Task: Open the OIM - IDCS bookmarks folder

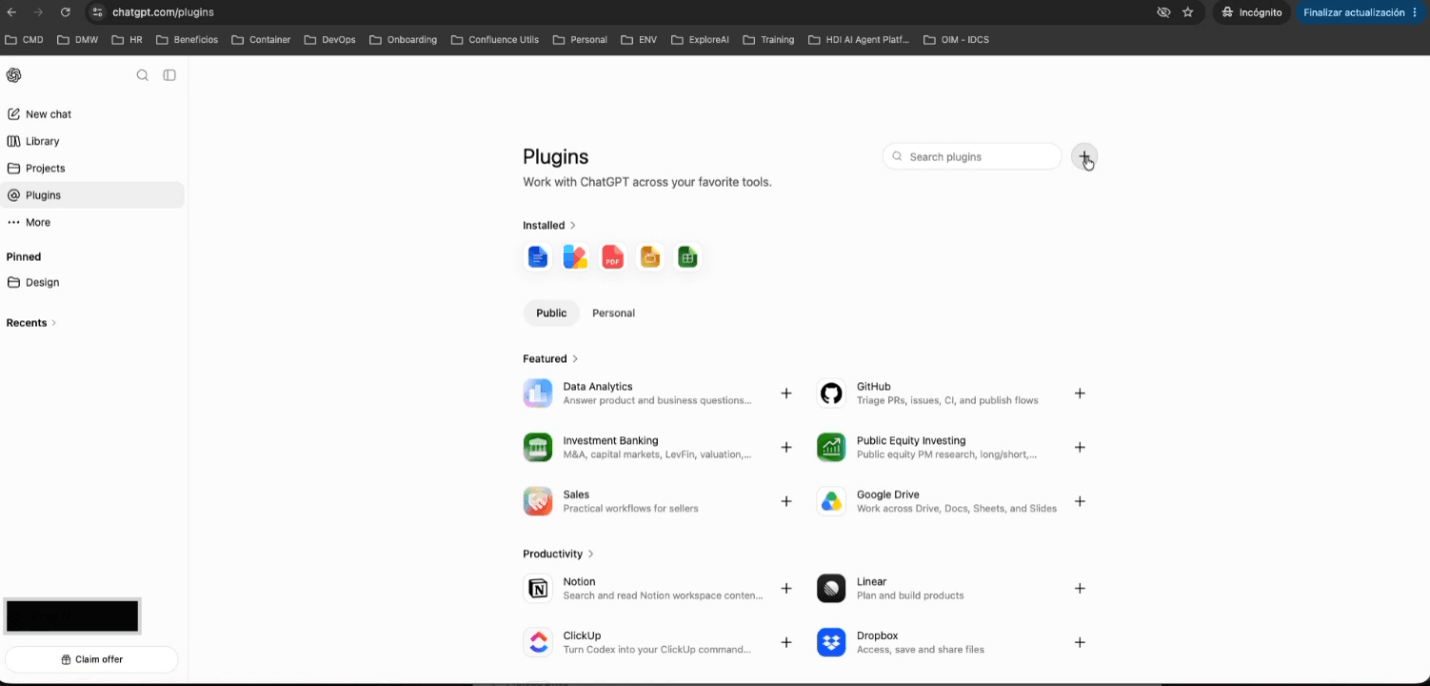Action: coord(956,40)
